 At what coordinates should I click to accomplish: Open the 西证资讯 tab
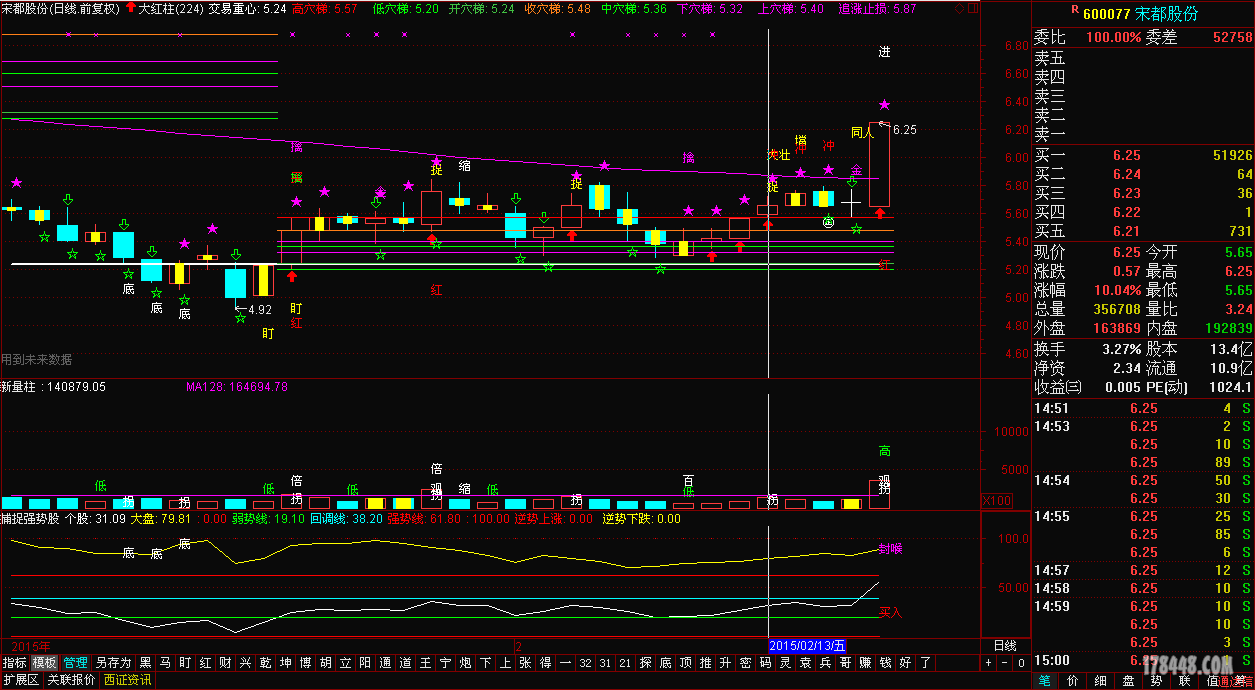tap(127, 679)
